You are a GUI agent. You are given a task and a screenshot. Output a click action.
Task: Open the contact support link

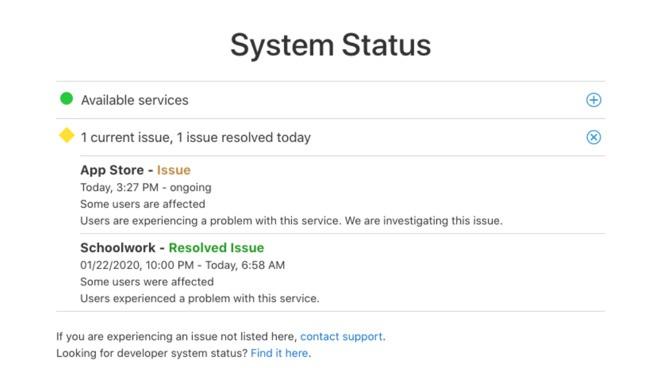tap(341, 336)
